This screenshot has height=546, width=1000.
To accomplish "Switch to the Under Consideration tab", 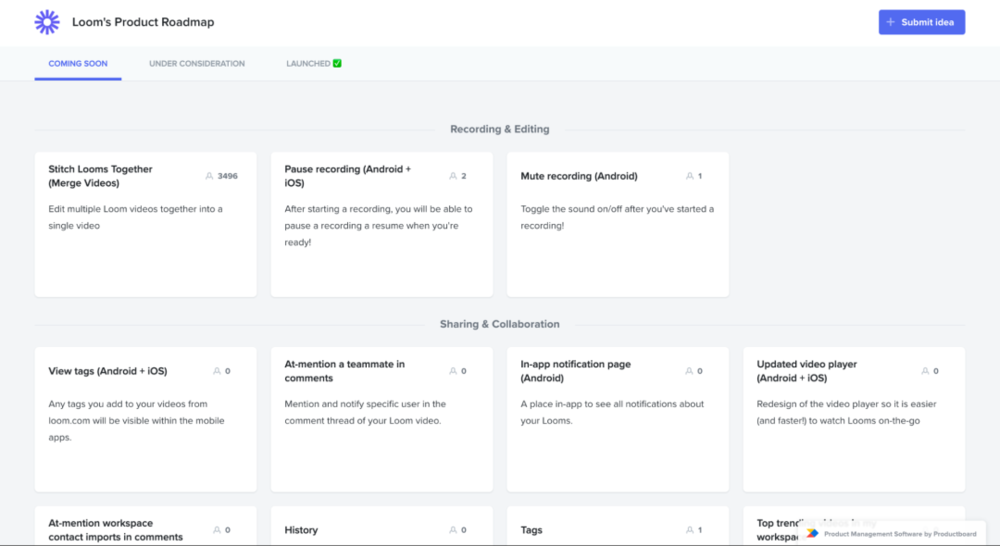I will tap(197, 64).
